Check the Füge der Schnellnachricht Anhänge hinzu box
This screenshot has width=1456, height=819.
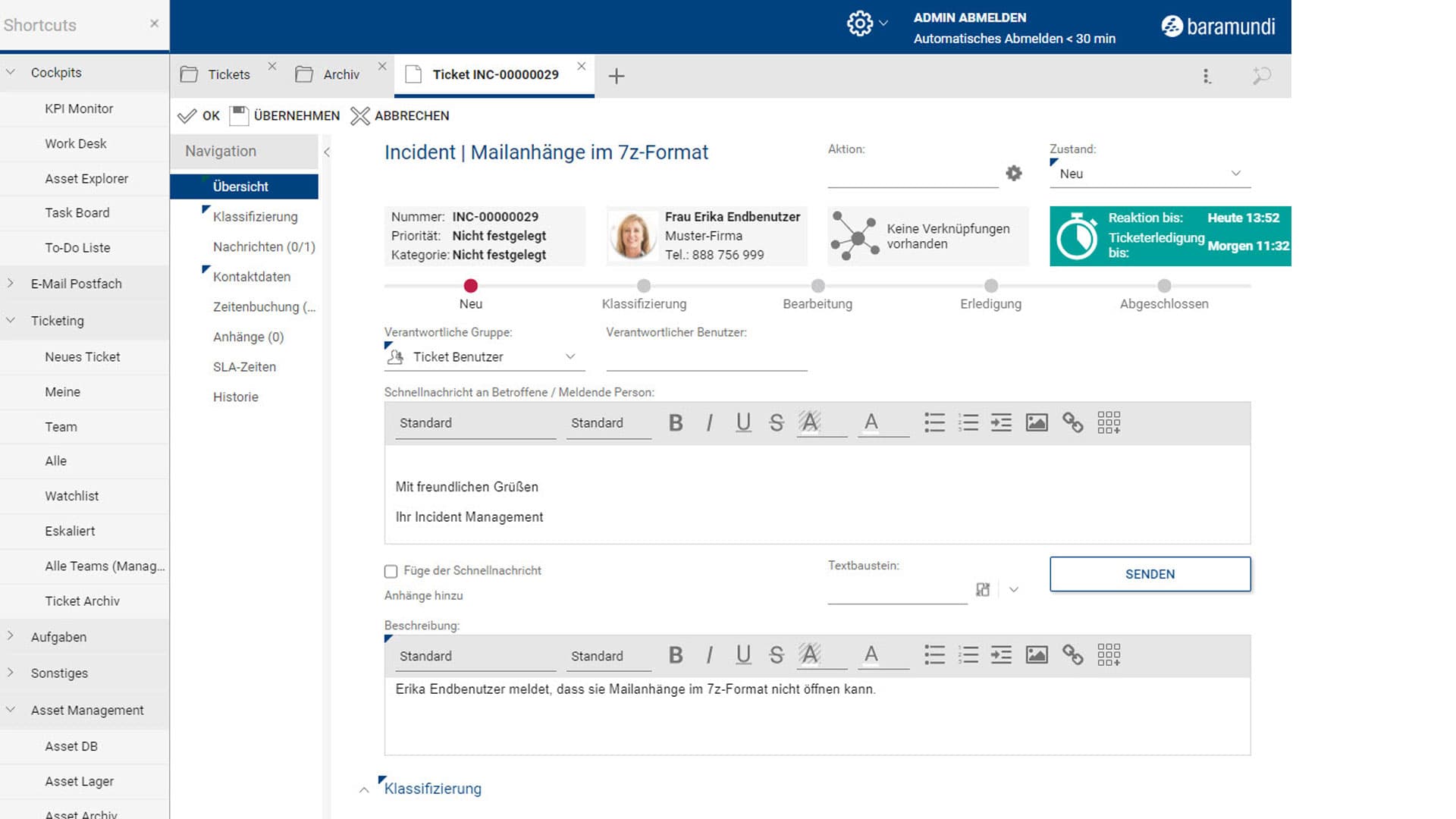[x=391, y=571]
